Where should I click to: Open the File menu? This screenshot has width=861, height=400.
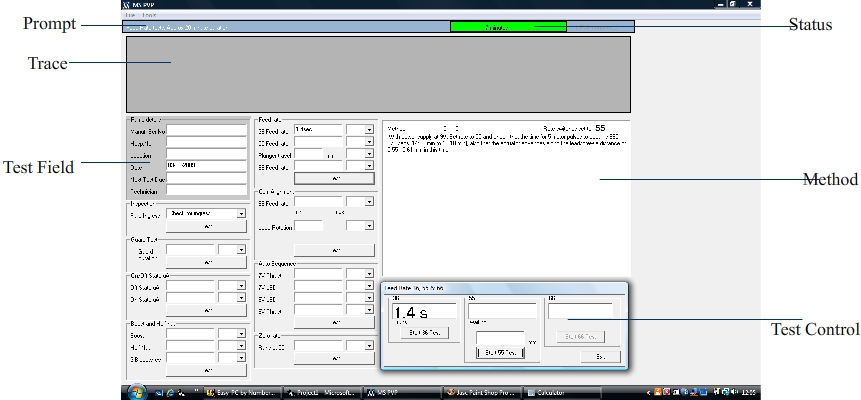tap(129, 16)
